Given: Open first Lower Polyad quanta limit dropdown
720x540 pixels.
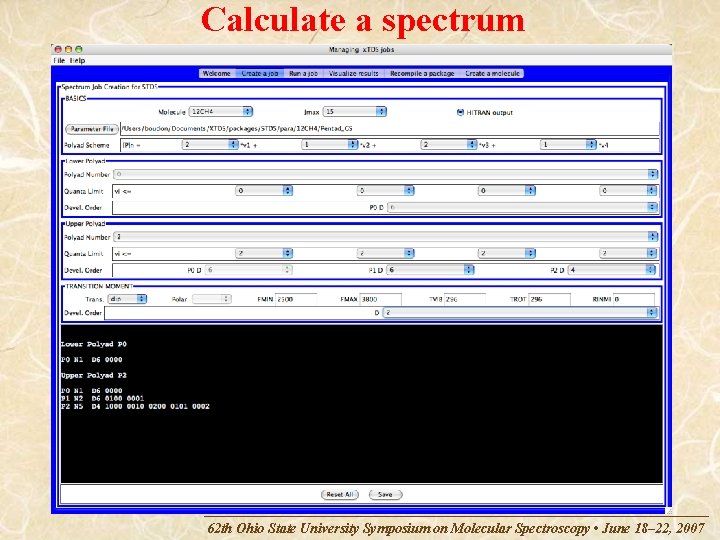Looking at the screenshot, I should pos(264,191).
